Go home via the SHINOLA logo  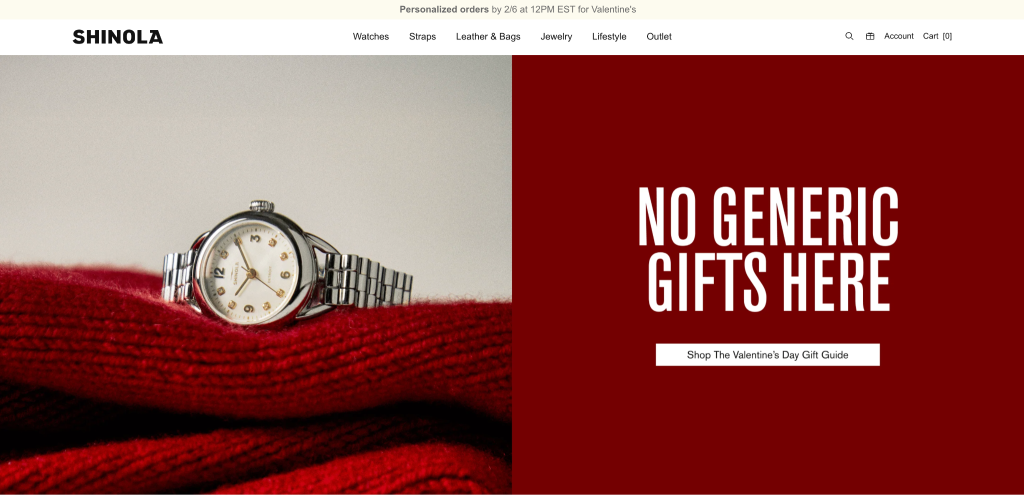tap(118, 37)
